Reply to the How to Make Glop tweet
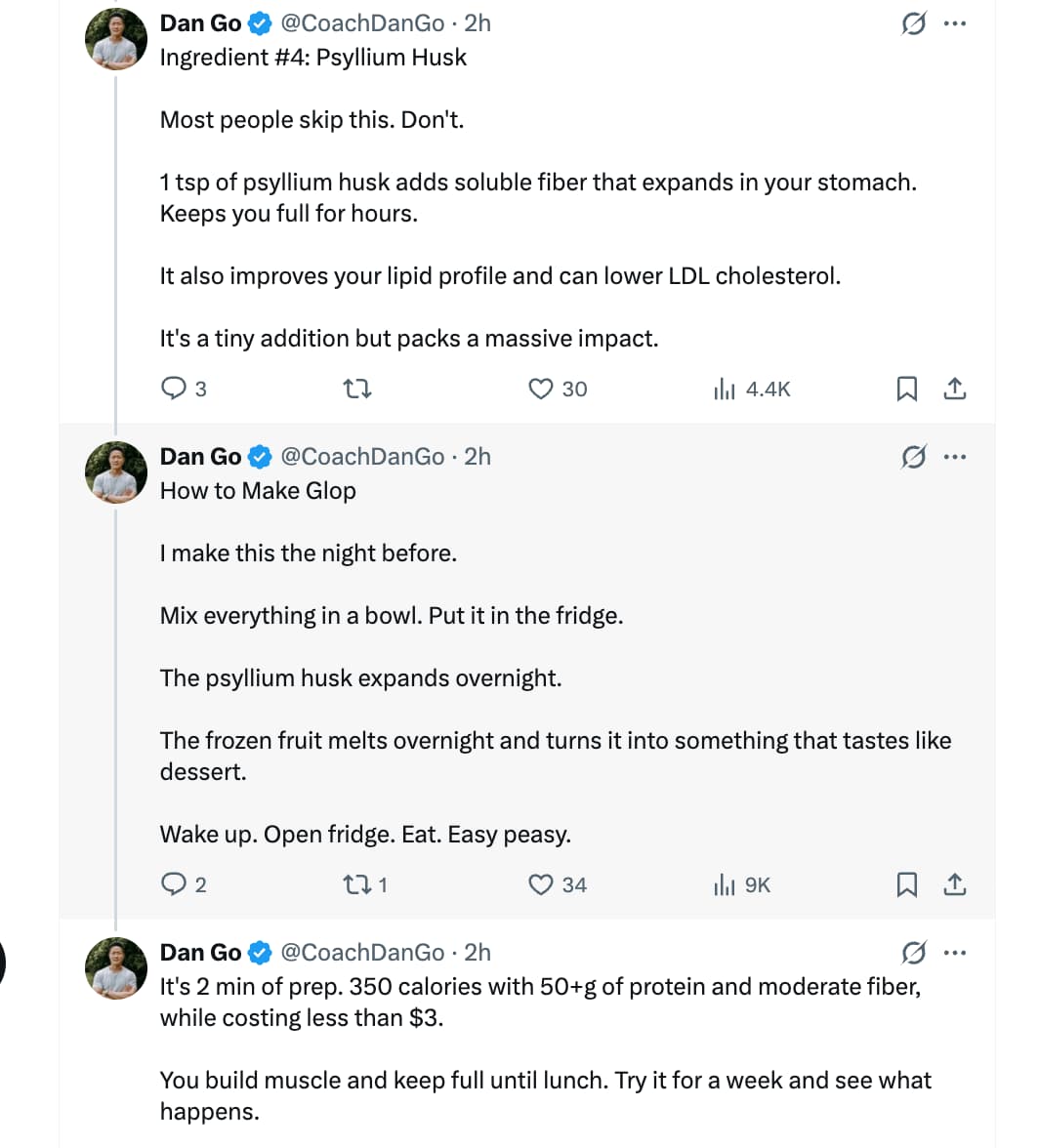 pos(173,885)
